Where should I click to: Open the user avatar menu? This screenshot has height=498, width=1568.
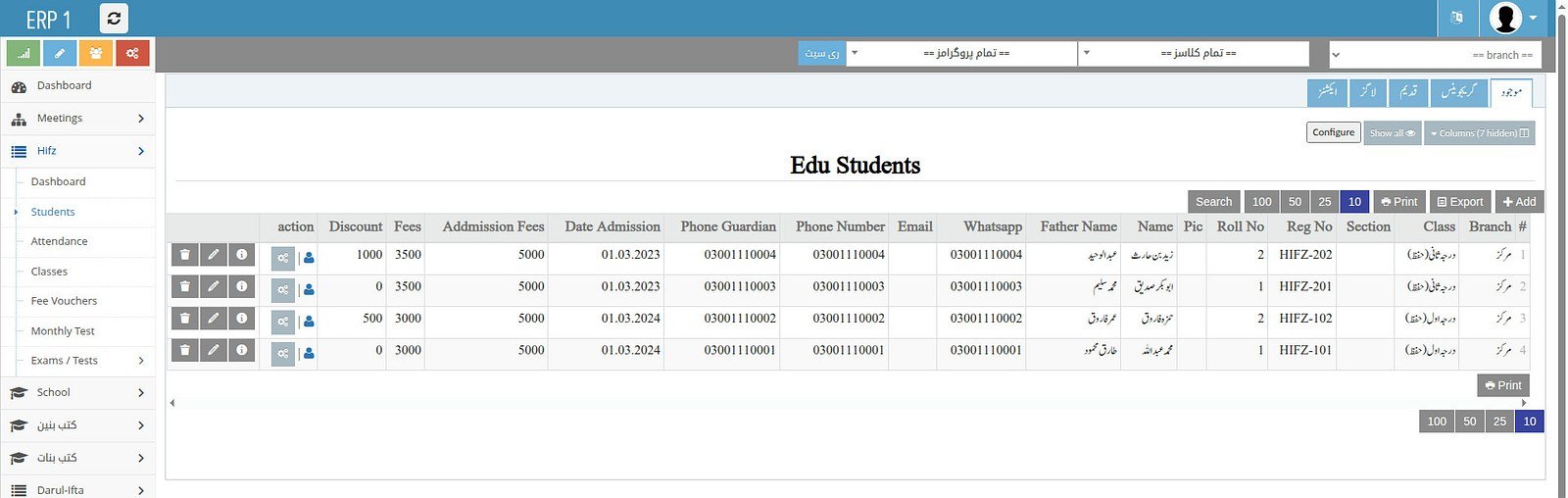(x=1513, y=18)
